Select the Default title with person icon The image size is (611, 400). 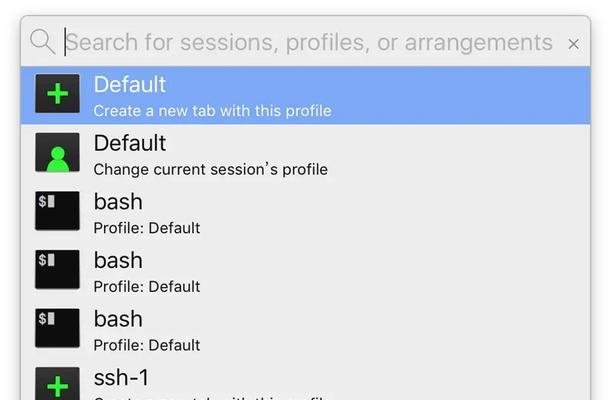pos(130,143)
